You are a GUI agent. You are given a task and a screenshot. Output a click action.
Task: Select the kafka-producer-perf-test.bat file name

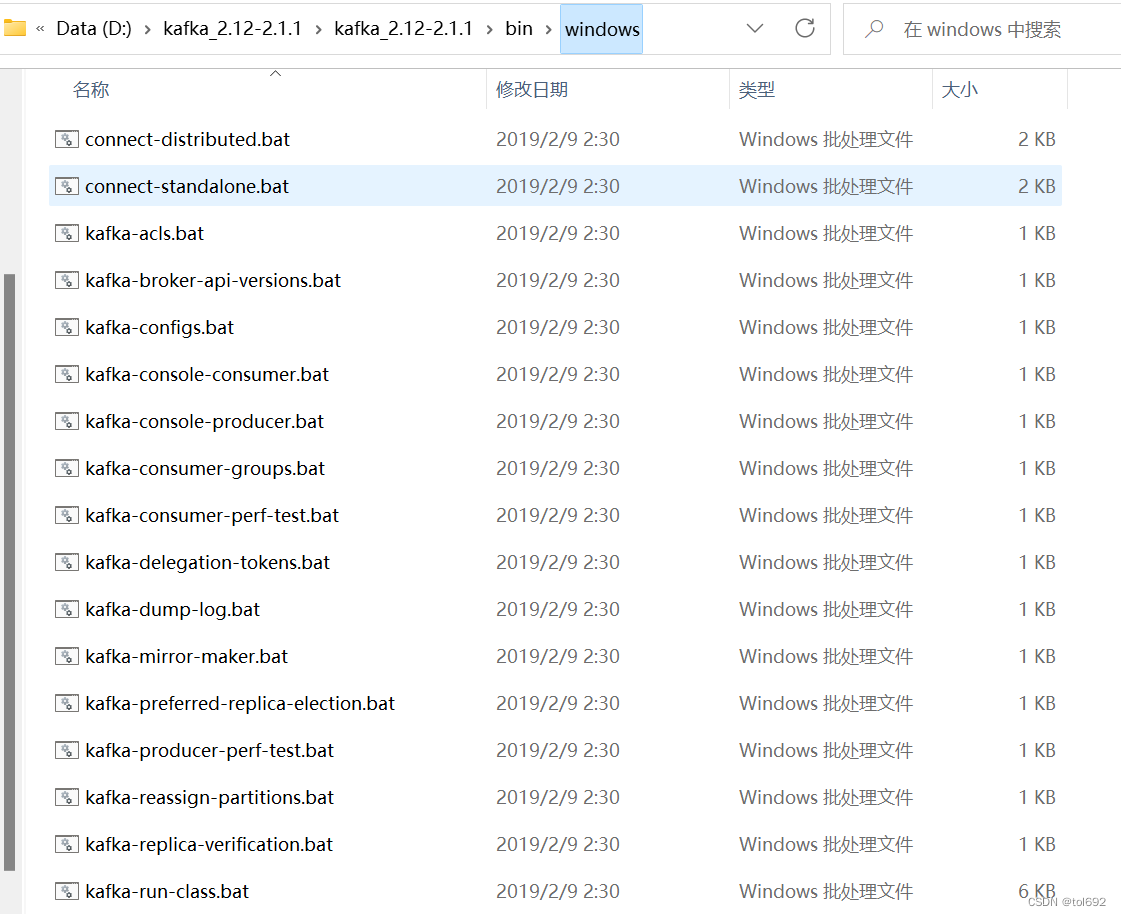[x=209, y=751]
